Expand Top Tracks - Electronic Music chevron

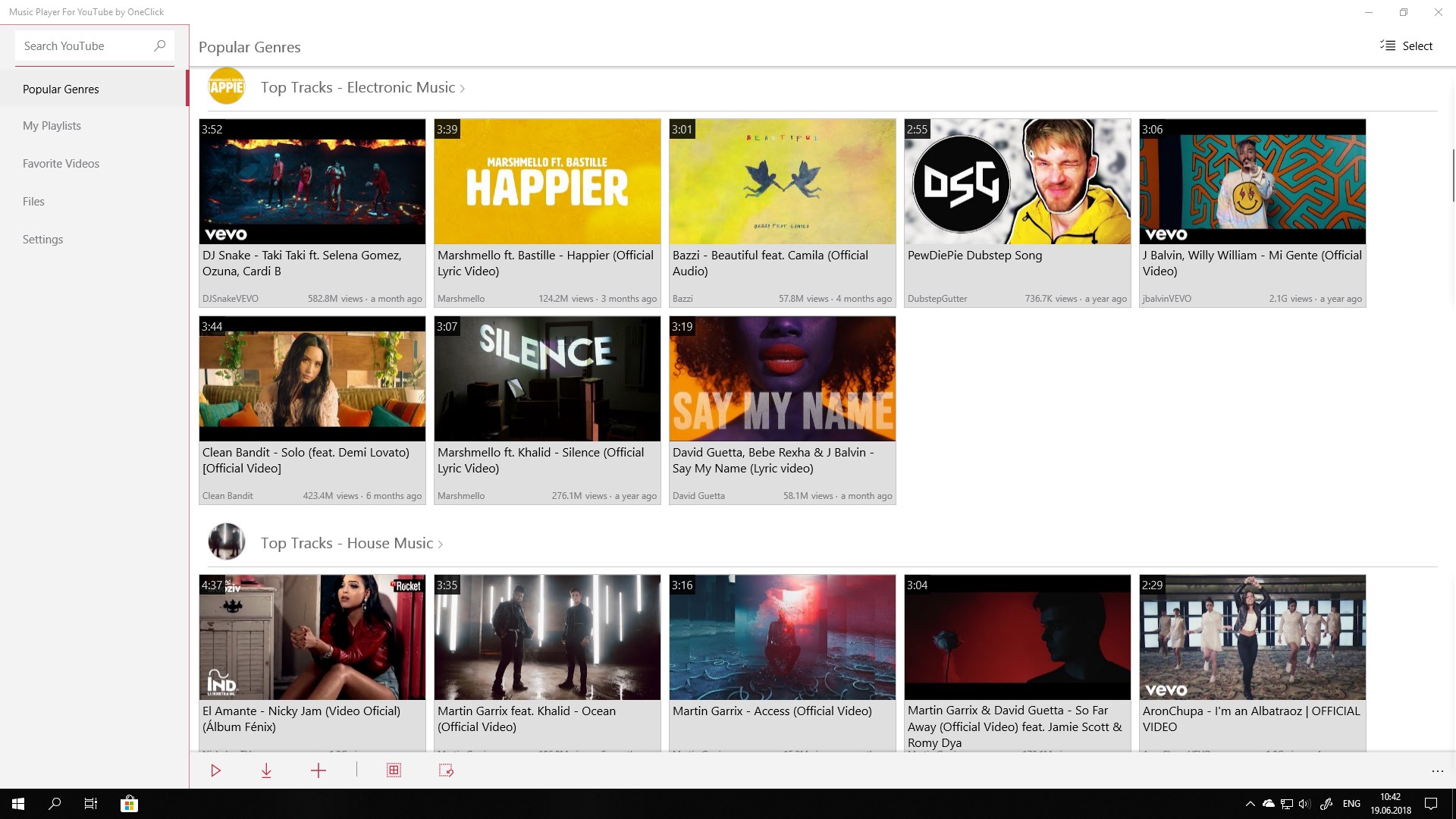pyautogui.click(x=463, y=89)
